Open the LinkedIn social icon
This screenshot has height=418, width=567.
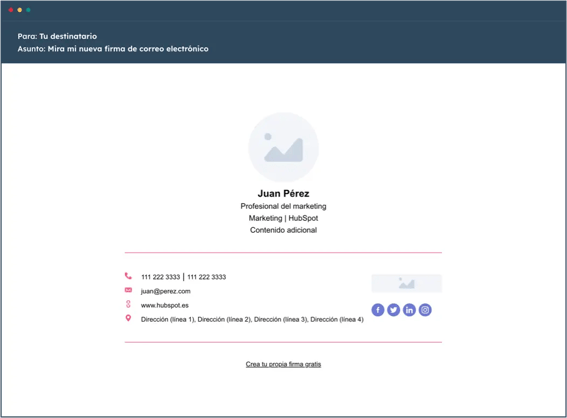pyautogui.click(x=409, y=310)
